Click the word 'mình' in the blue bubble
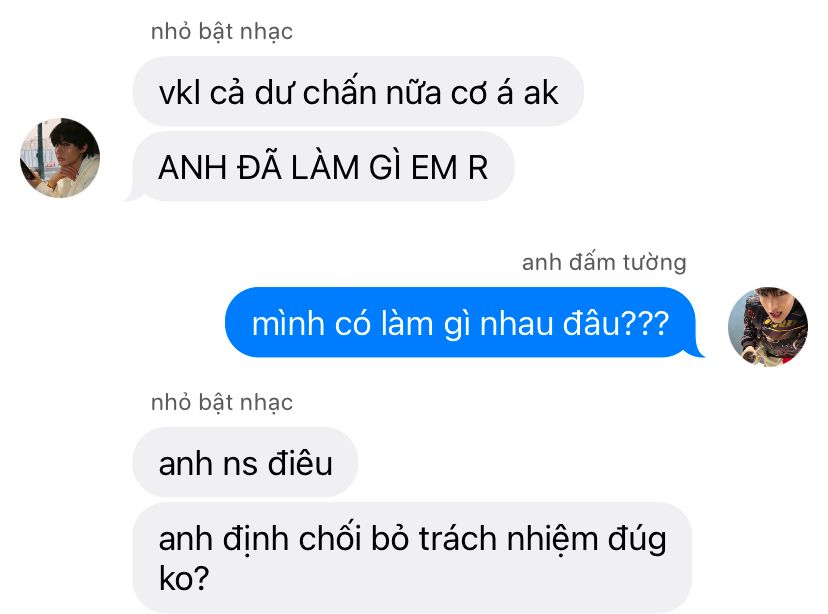Image resolution: width=828 pixels, height=614 pixels. pos(288,323)
